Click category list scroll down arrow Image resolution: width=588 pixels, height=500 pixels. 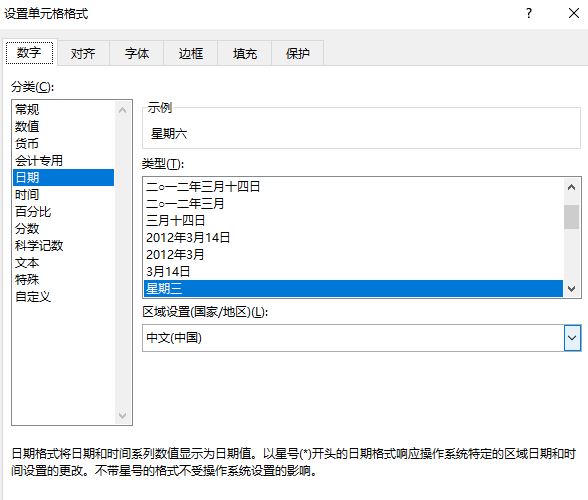(122, 415)
